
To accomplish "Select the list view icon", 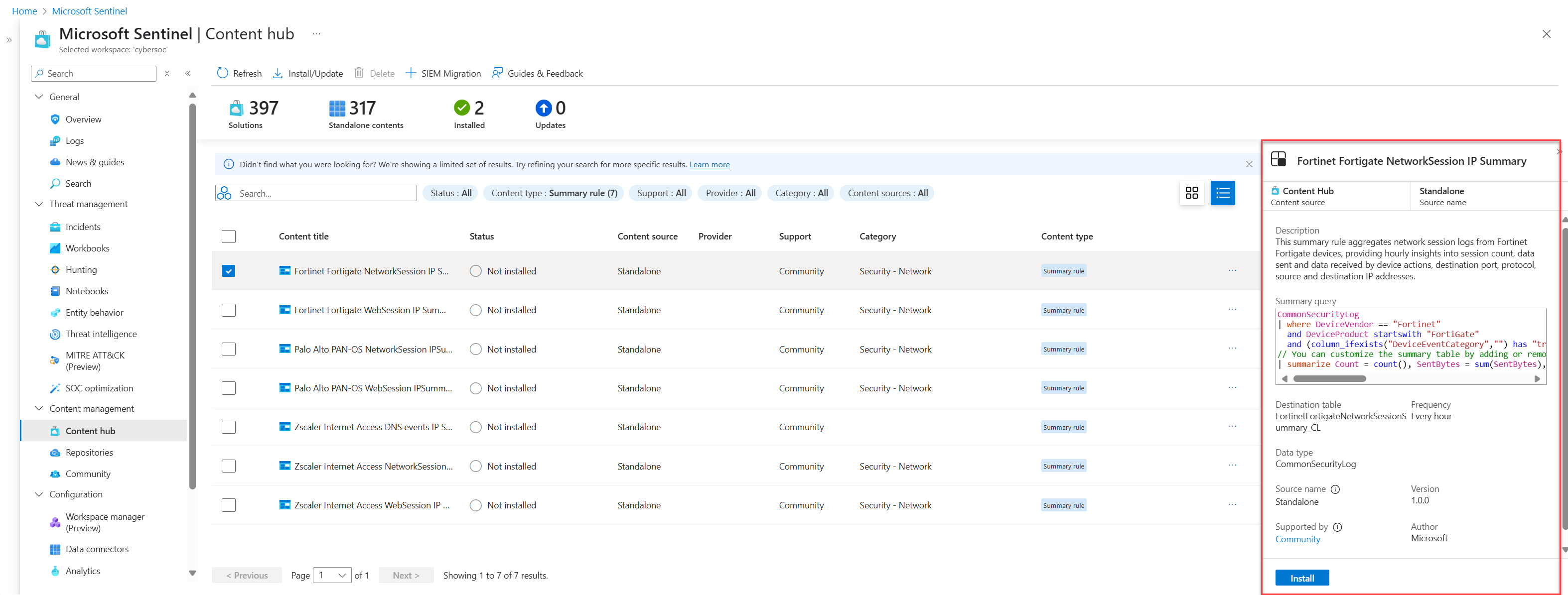I will coord(1222,193).
